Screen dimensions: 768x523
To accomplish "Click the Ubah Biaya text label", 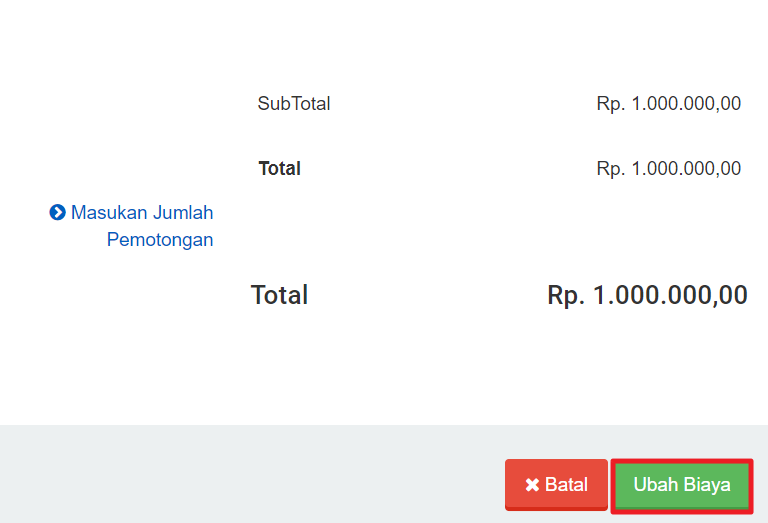I will click(682, 485).
